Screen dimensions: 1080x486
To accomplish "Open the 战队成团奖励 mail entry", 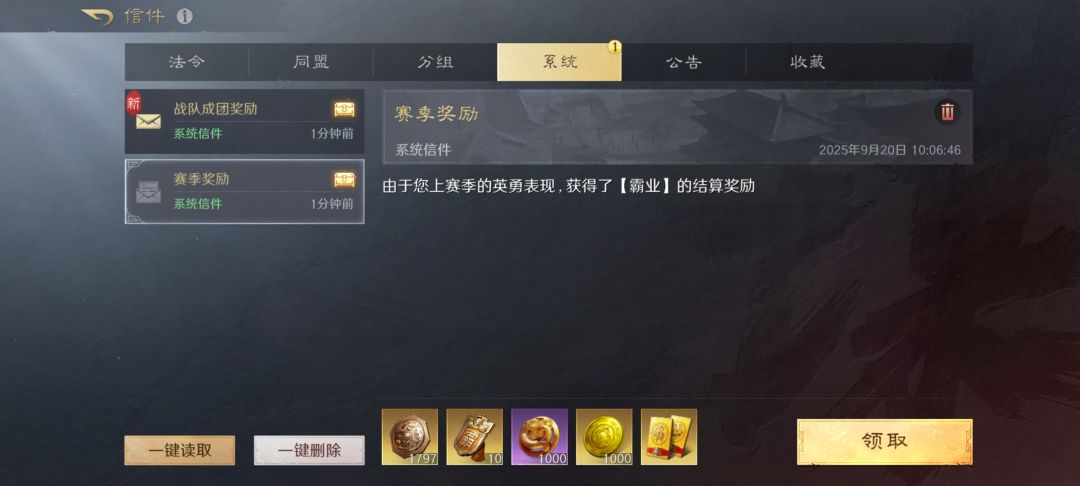I will pyautogui.click(x=245, y=121).
